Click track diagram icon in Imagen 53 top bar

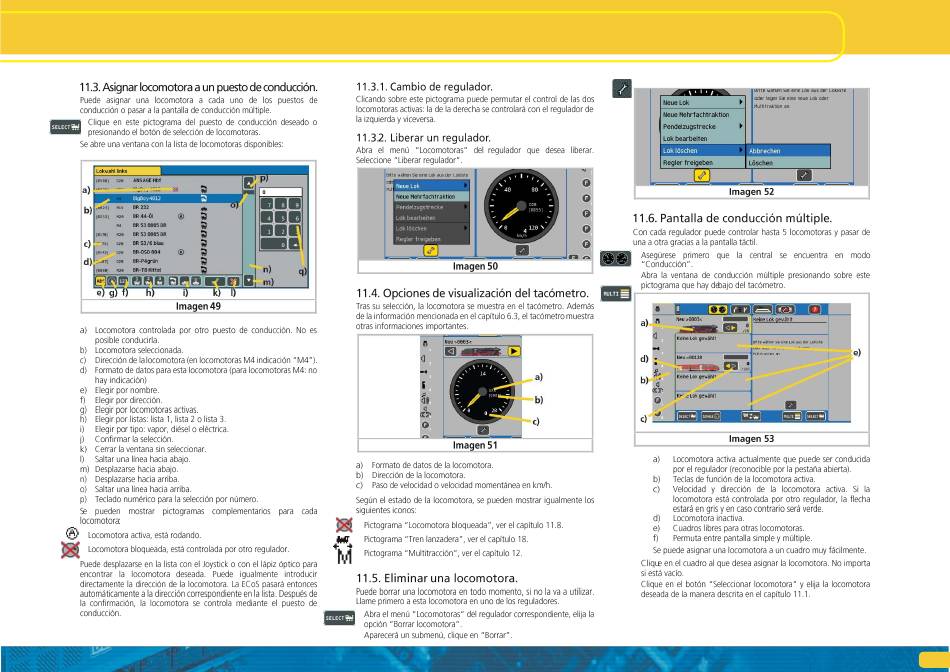click(x=763, y=310)
